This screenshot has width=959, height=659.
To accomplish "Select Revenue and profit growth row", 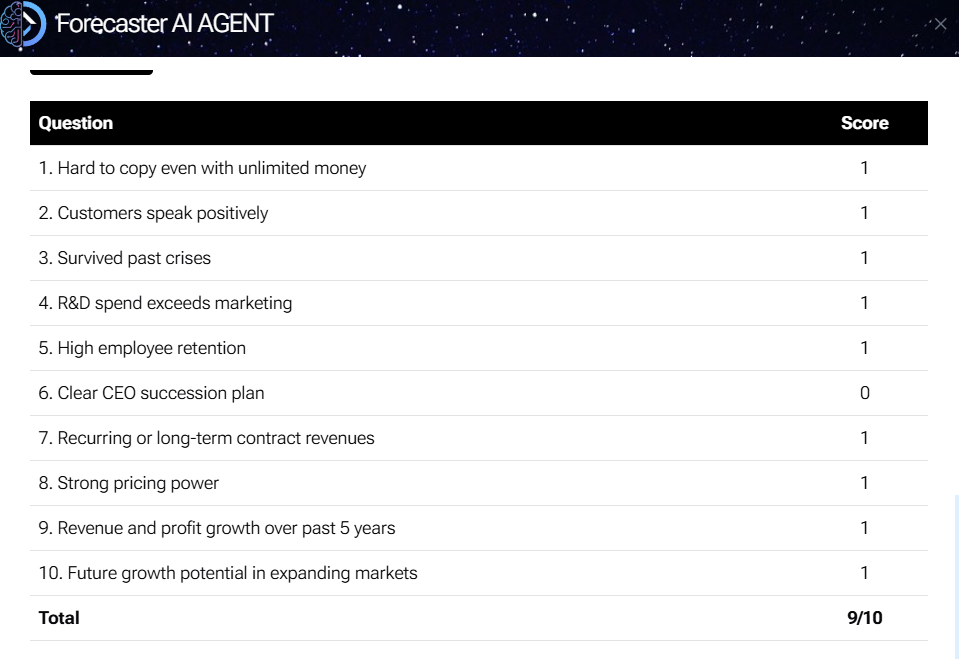I will pos(479,528).
